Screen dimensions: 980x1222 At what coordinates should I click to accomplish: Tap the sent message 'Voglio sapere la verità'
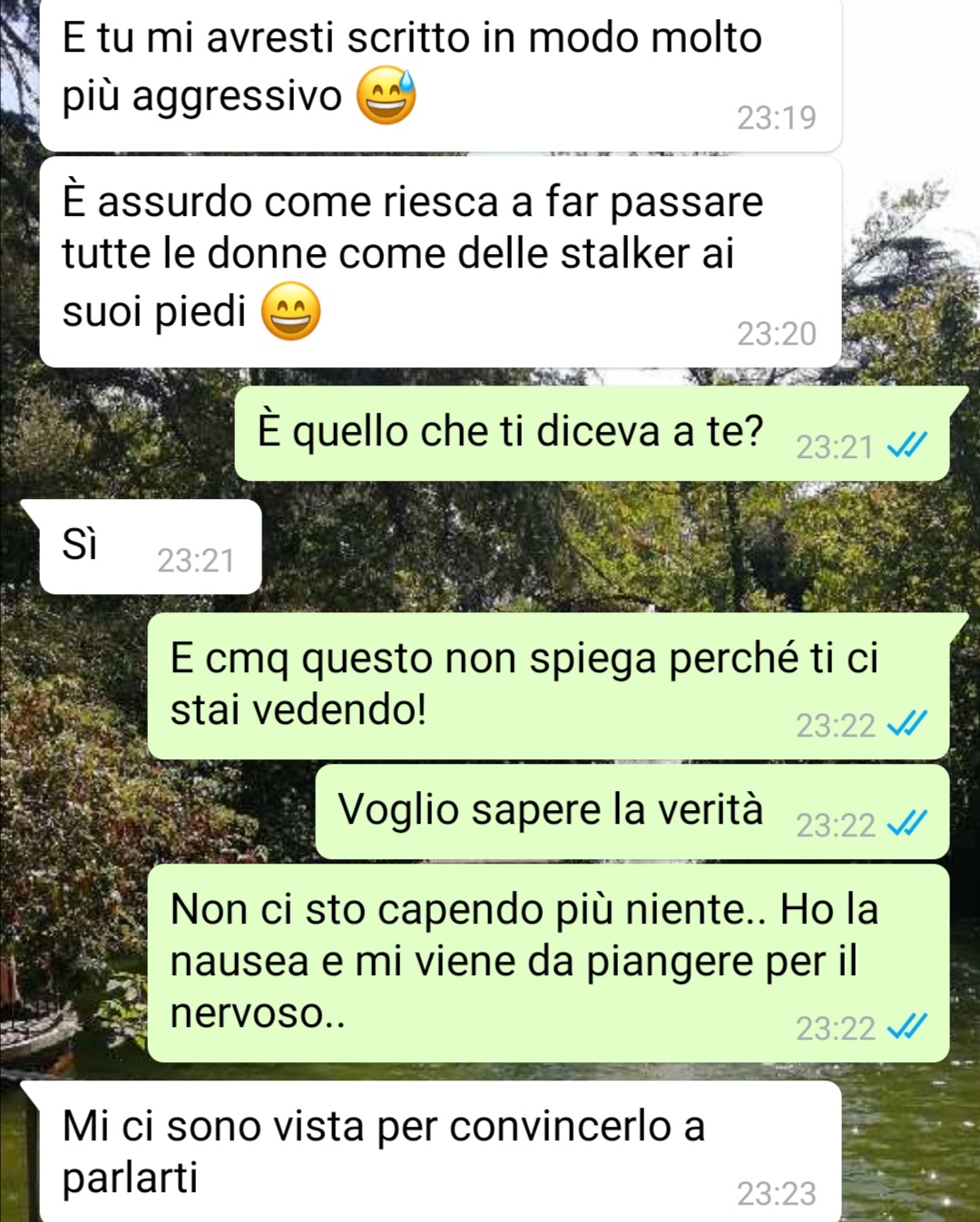[x=632, y=811]
